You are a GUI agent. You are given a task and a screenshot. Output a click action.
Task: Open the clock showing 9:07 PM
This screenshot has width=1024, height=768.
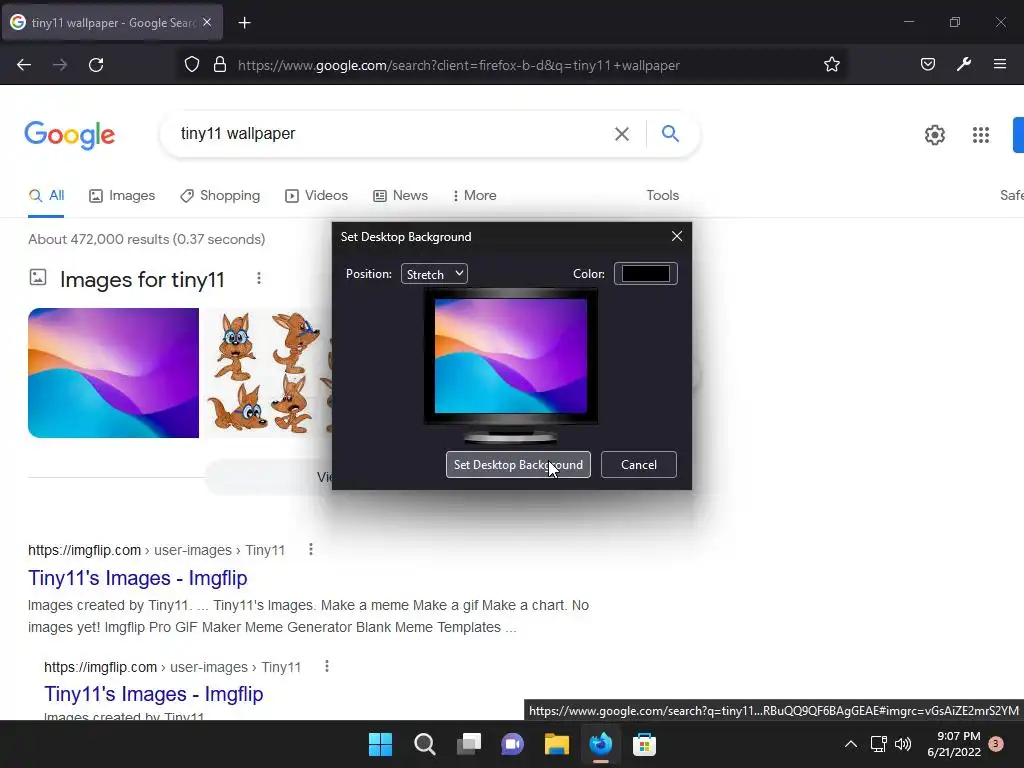point(954,744)
